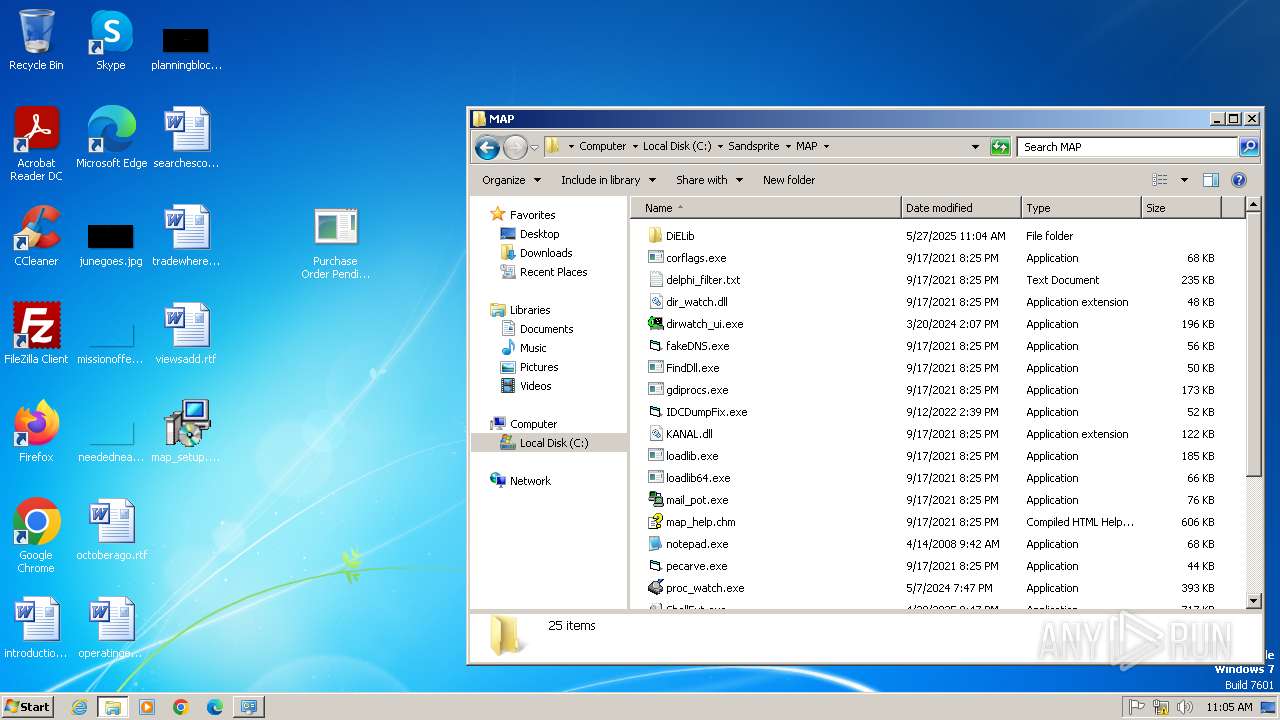
Task: Open Internet Explorer from taskbar
Action: pyautogui.click(x=79, y=707)
